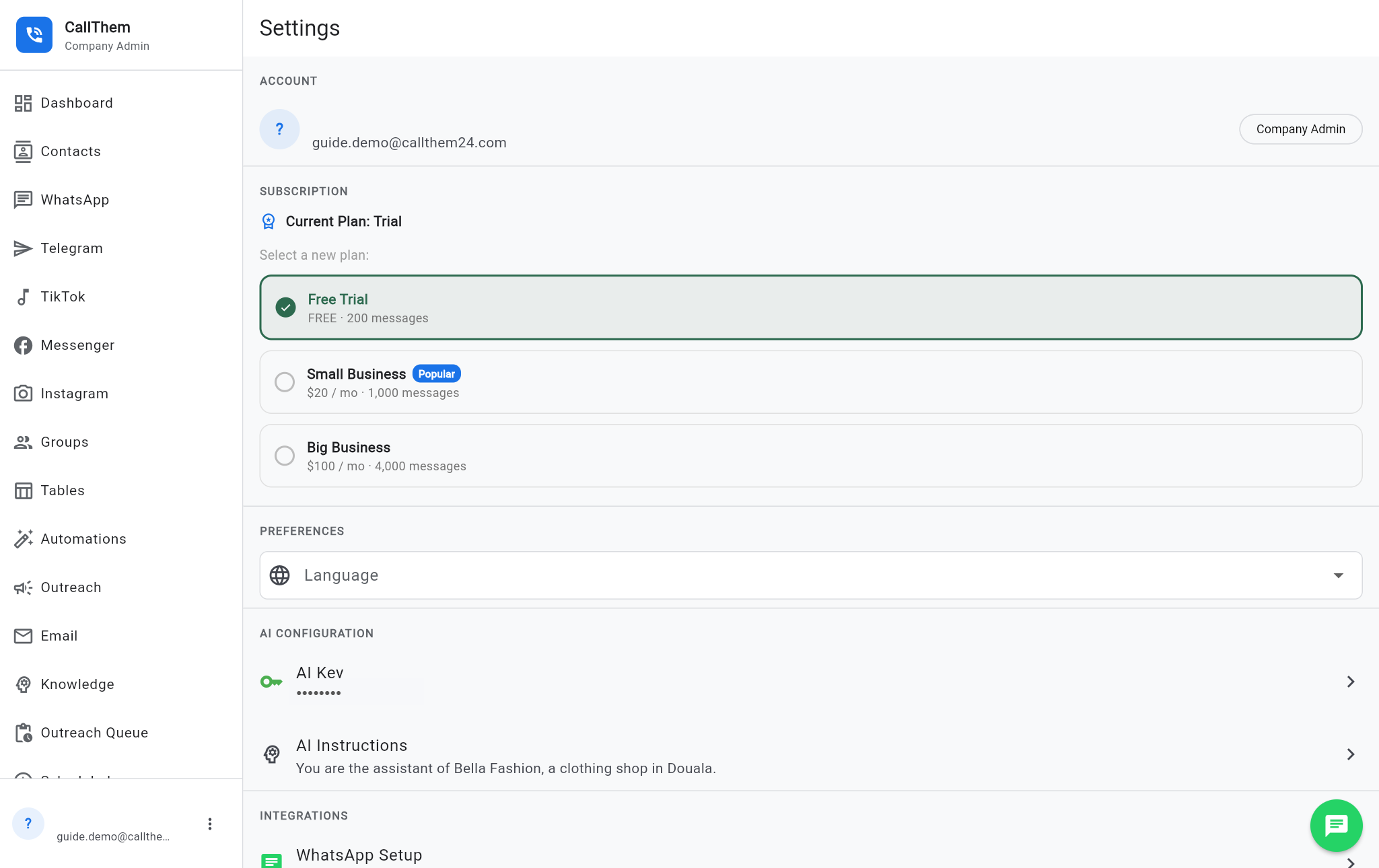
Task: Open the Dashboard grid icon
Action: [x=23, y=103]
